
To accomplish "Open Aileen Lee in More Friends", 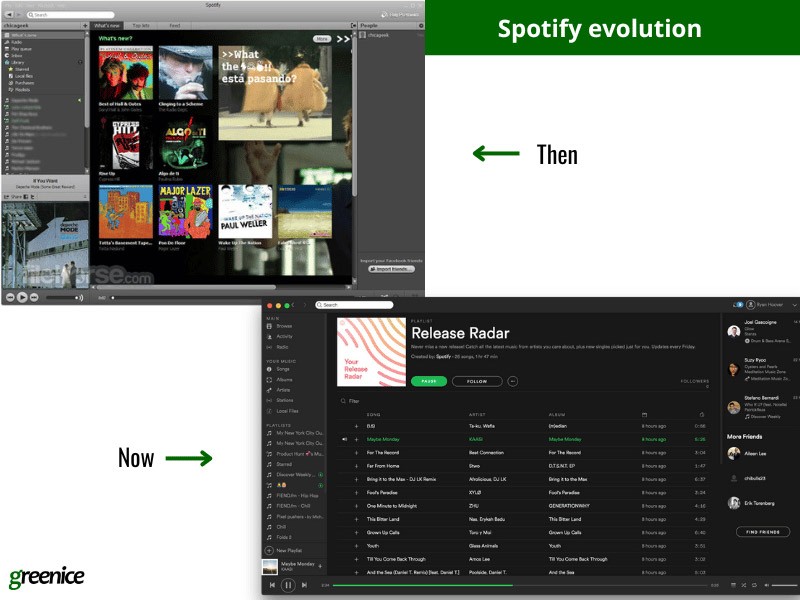I will 755,454.
